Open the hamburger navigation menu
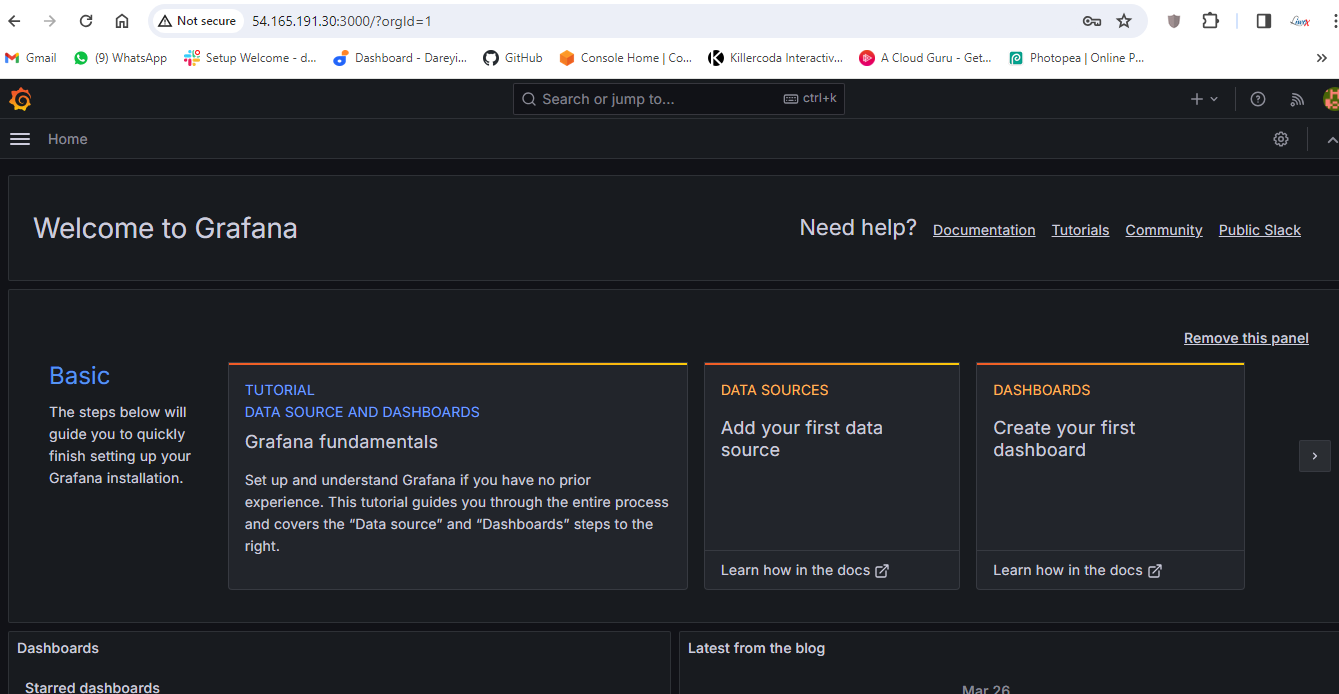1339x694 pixels. (20, 139)
